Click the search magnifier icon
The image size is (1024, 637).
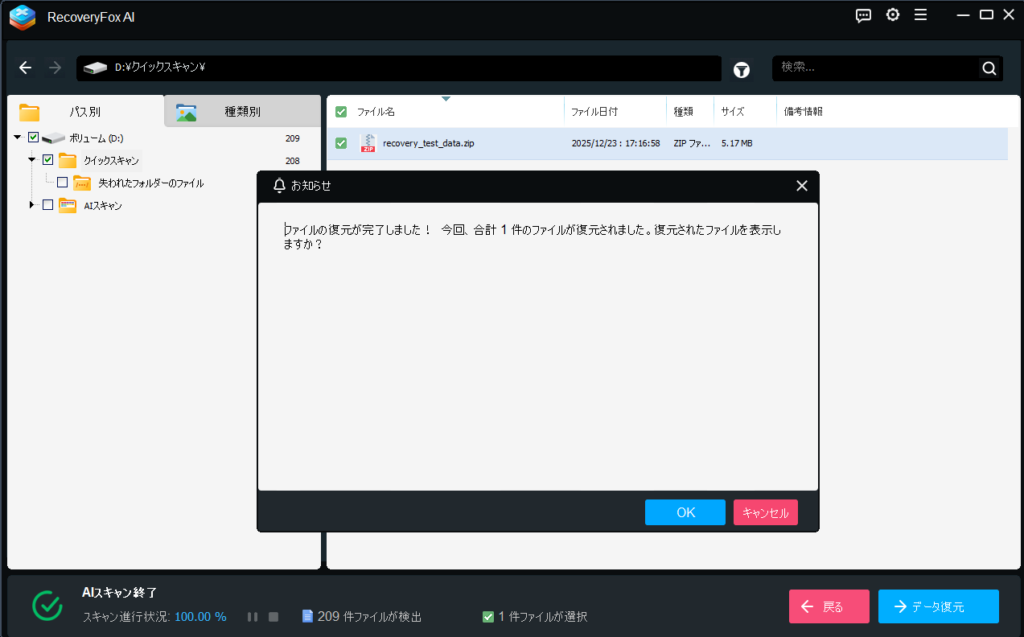[989, 68]
